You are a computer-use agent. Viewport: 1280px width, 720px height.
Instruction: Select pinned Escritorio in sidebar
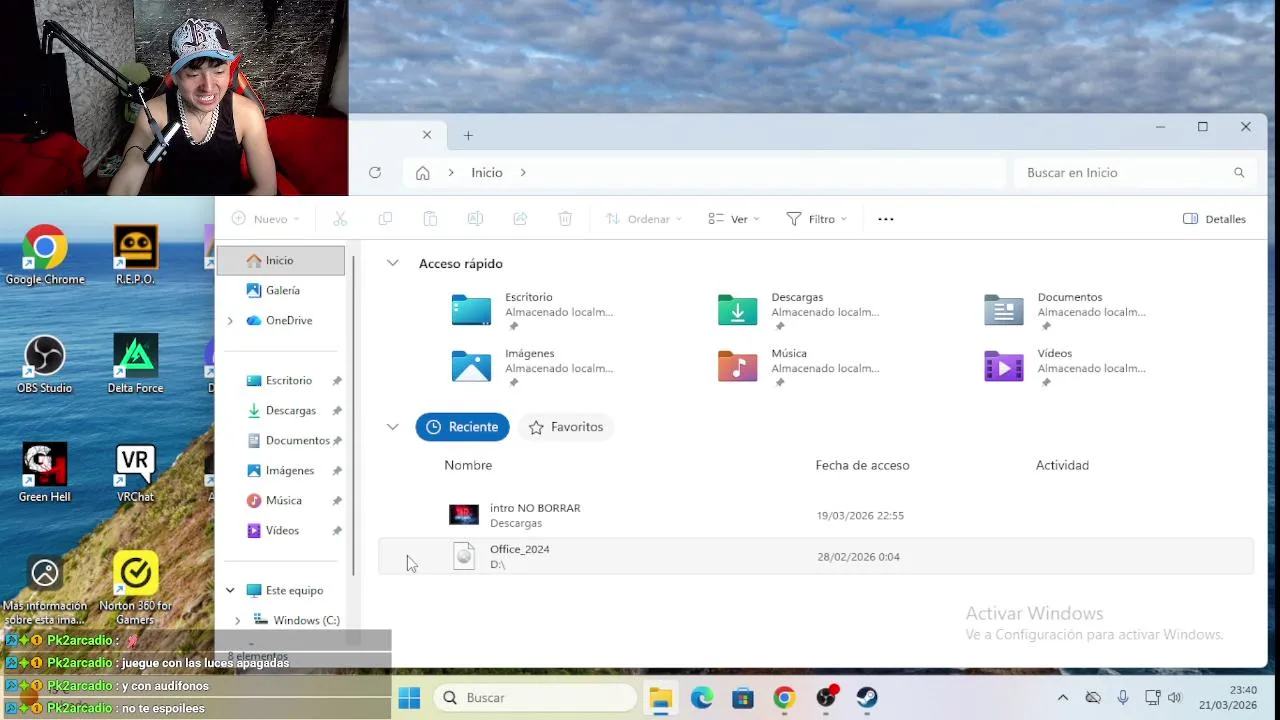(289, 381)
